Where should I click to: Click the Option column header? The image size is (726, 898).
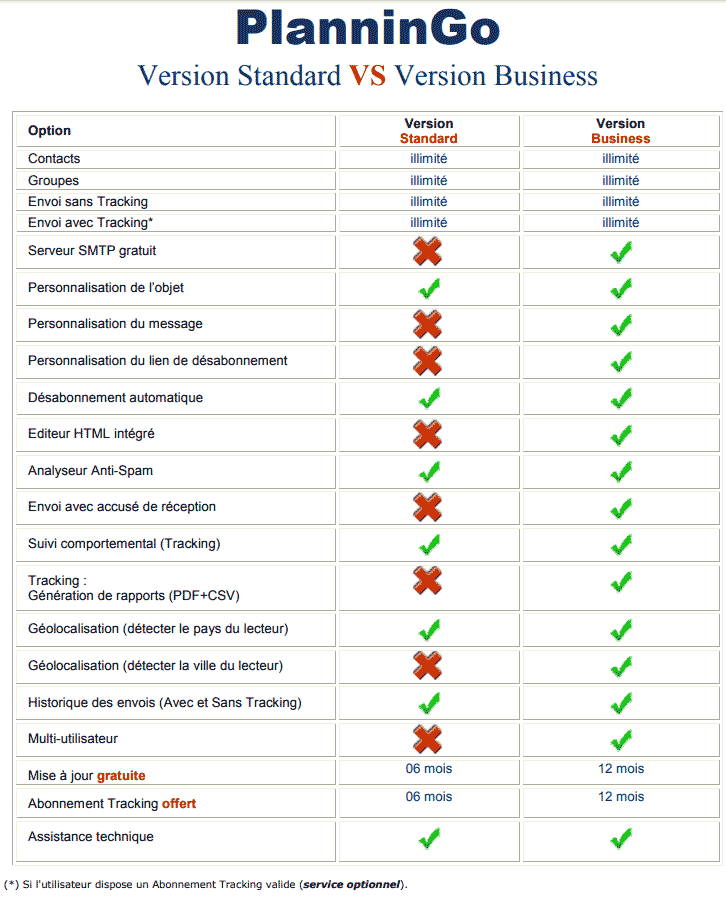tap(50, 131)
